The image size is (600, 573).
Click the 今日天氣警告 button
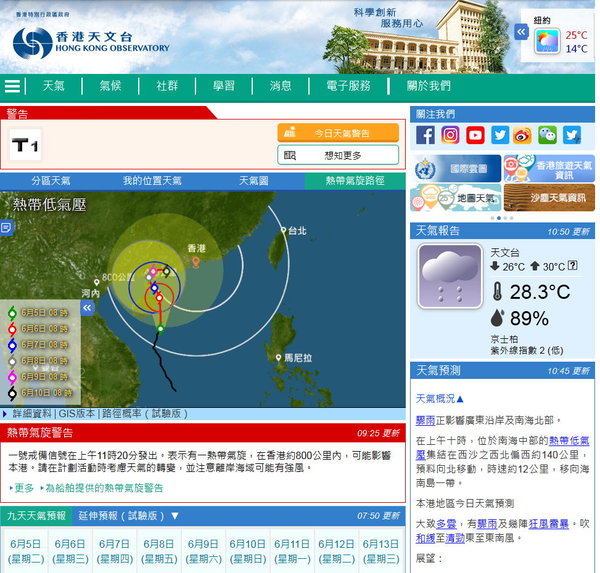pos(338,132)
